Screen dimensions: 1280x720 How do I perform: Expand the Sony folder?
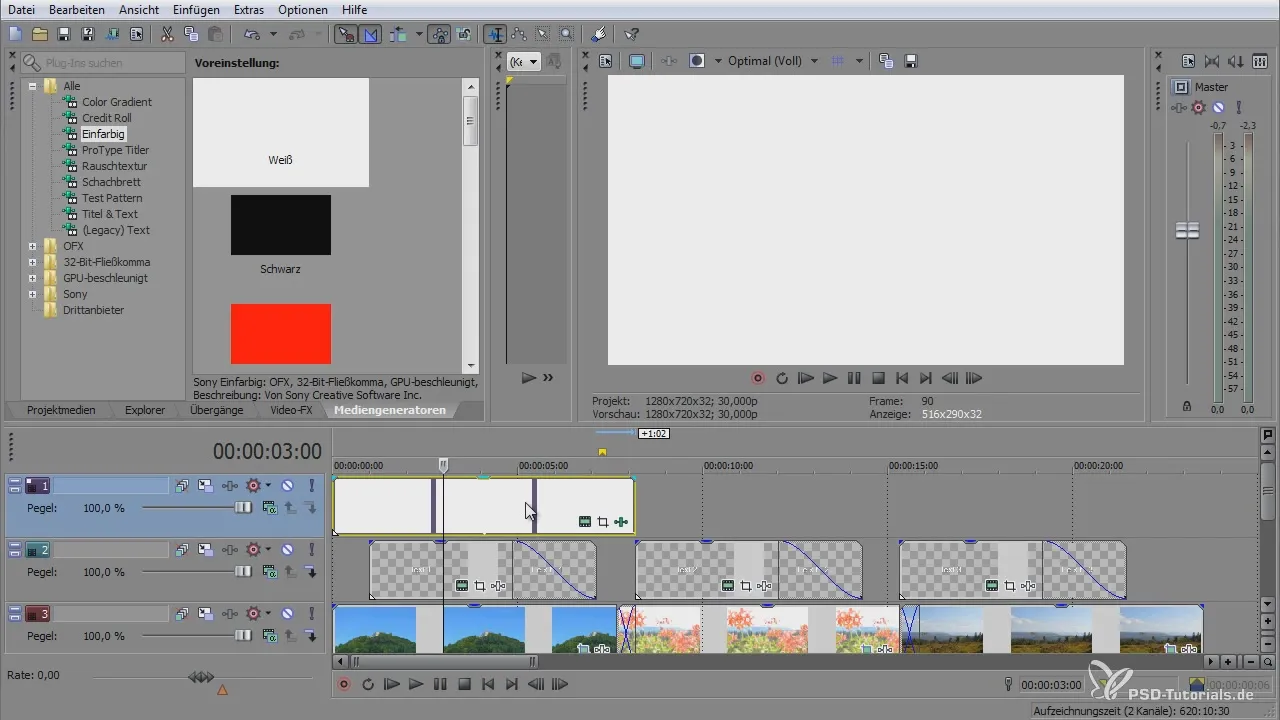tap(33, 294)
